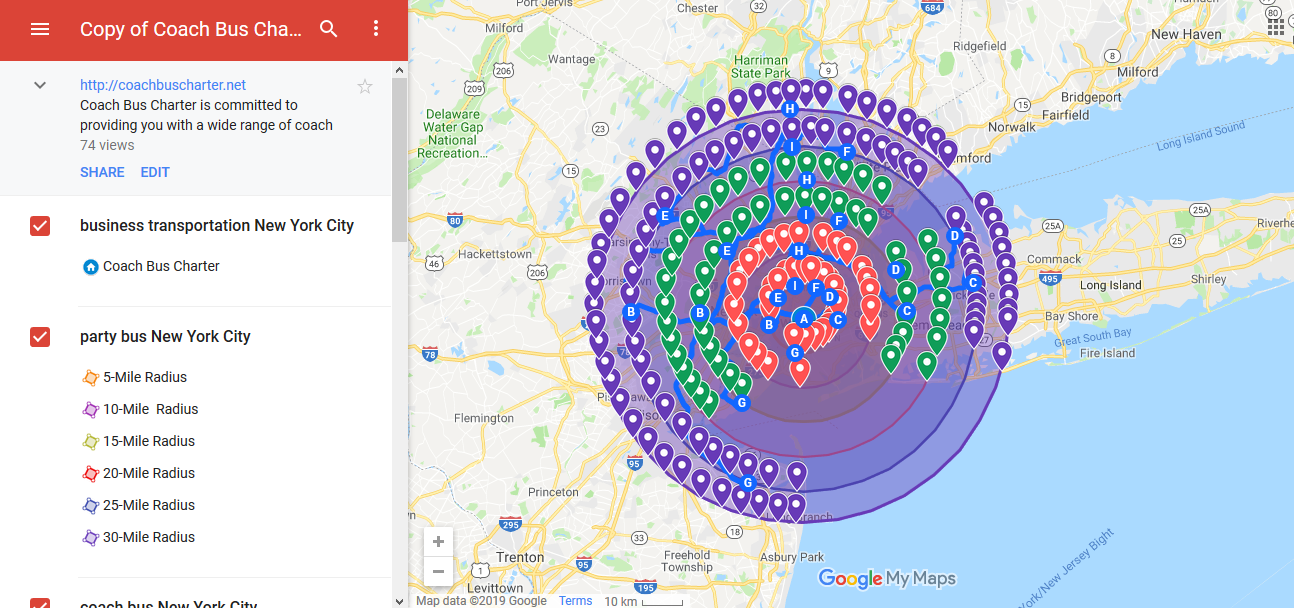The image size is (1294, 608).
Task: Disable the party bus New York City layer
Action: (40, 337)
